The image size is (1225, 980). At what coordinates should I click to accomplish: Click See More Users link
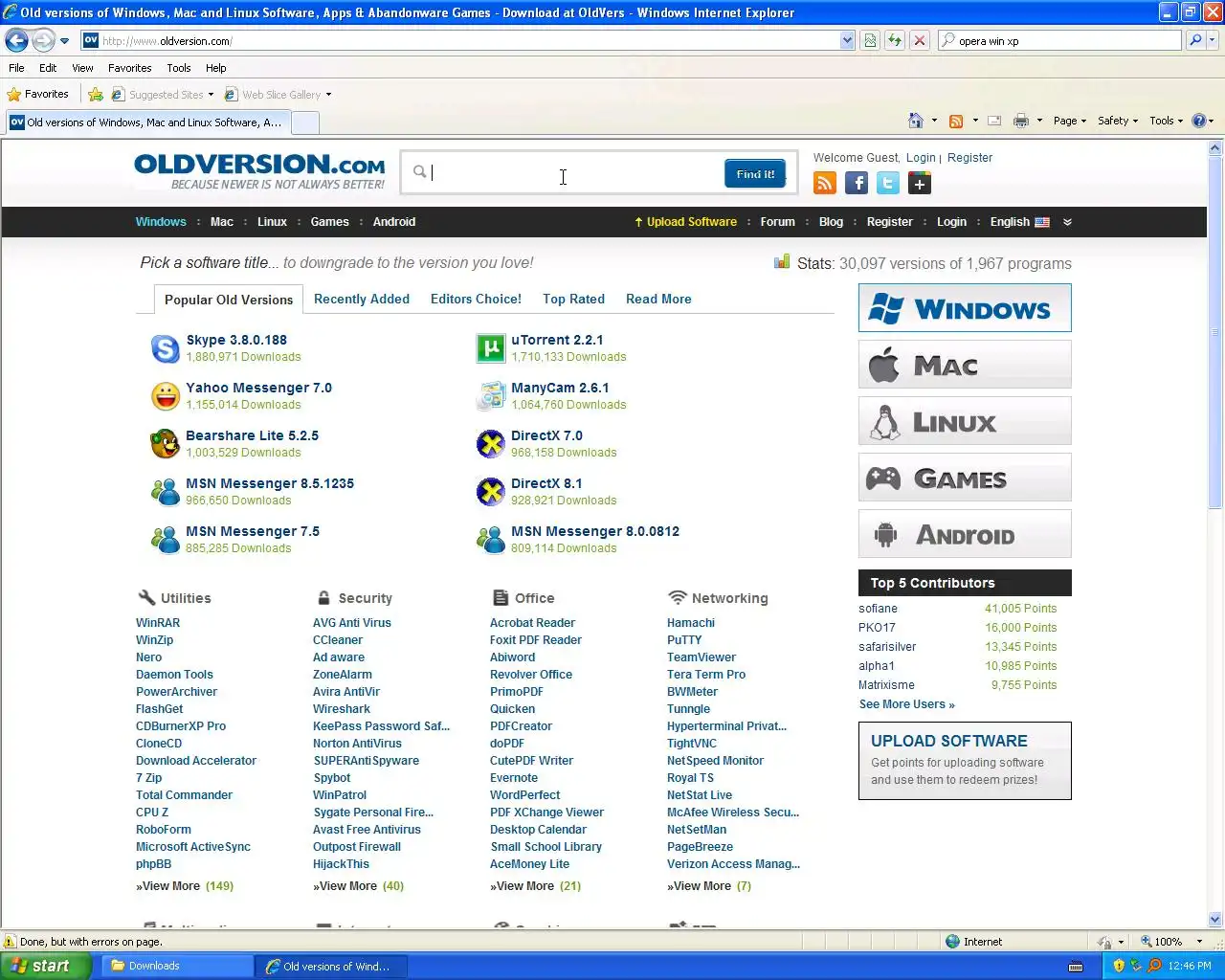906,703
